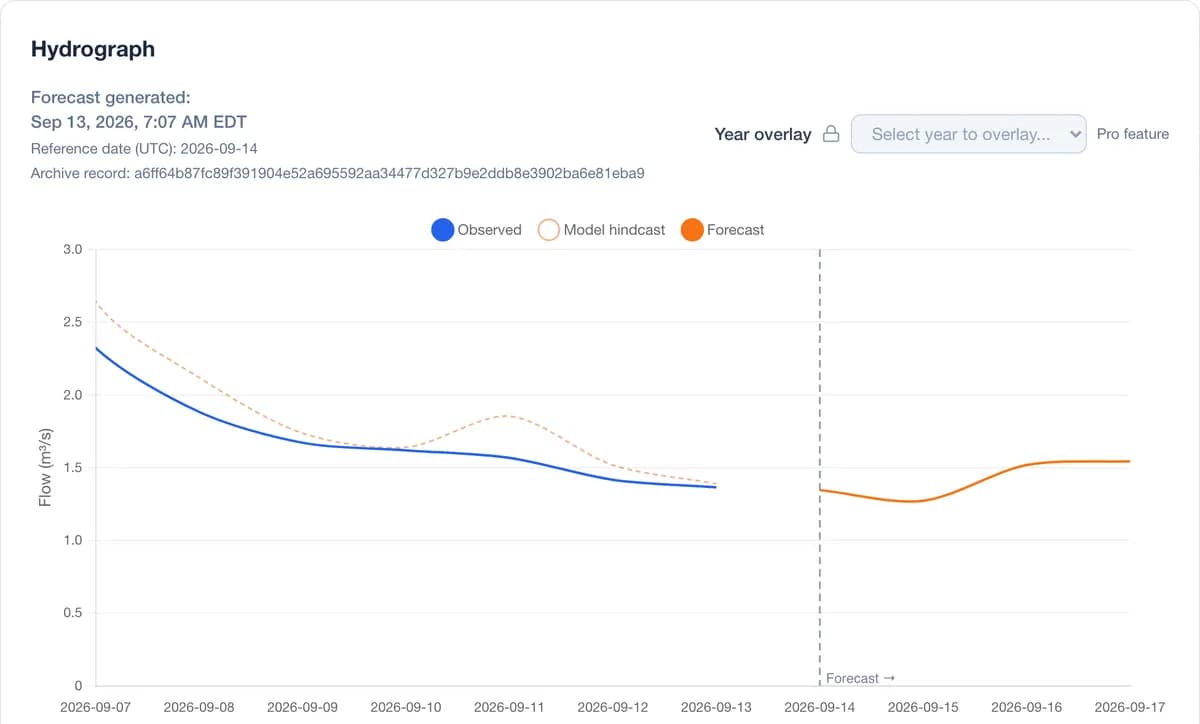Screen dimensions: 1200x724
Task: Click the Forecast generated: label
Action: (111, 98)
